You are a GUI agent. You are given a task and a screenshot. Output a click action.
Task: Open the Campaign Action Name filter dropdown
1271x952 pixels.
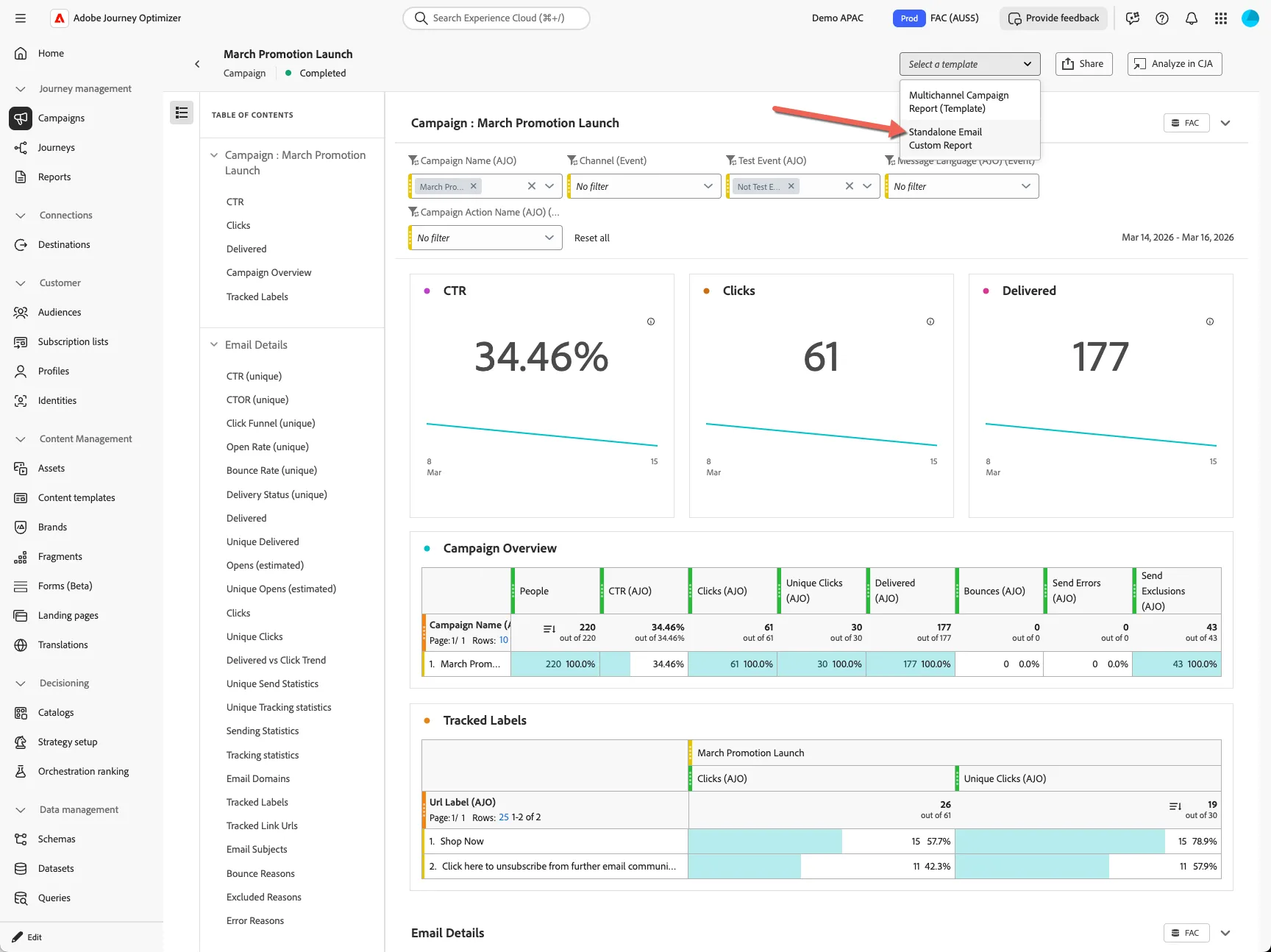point(485,238)
